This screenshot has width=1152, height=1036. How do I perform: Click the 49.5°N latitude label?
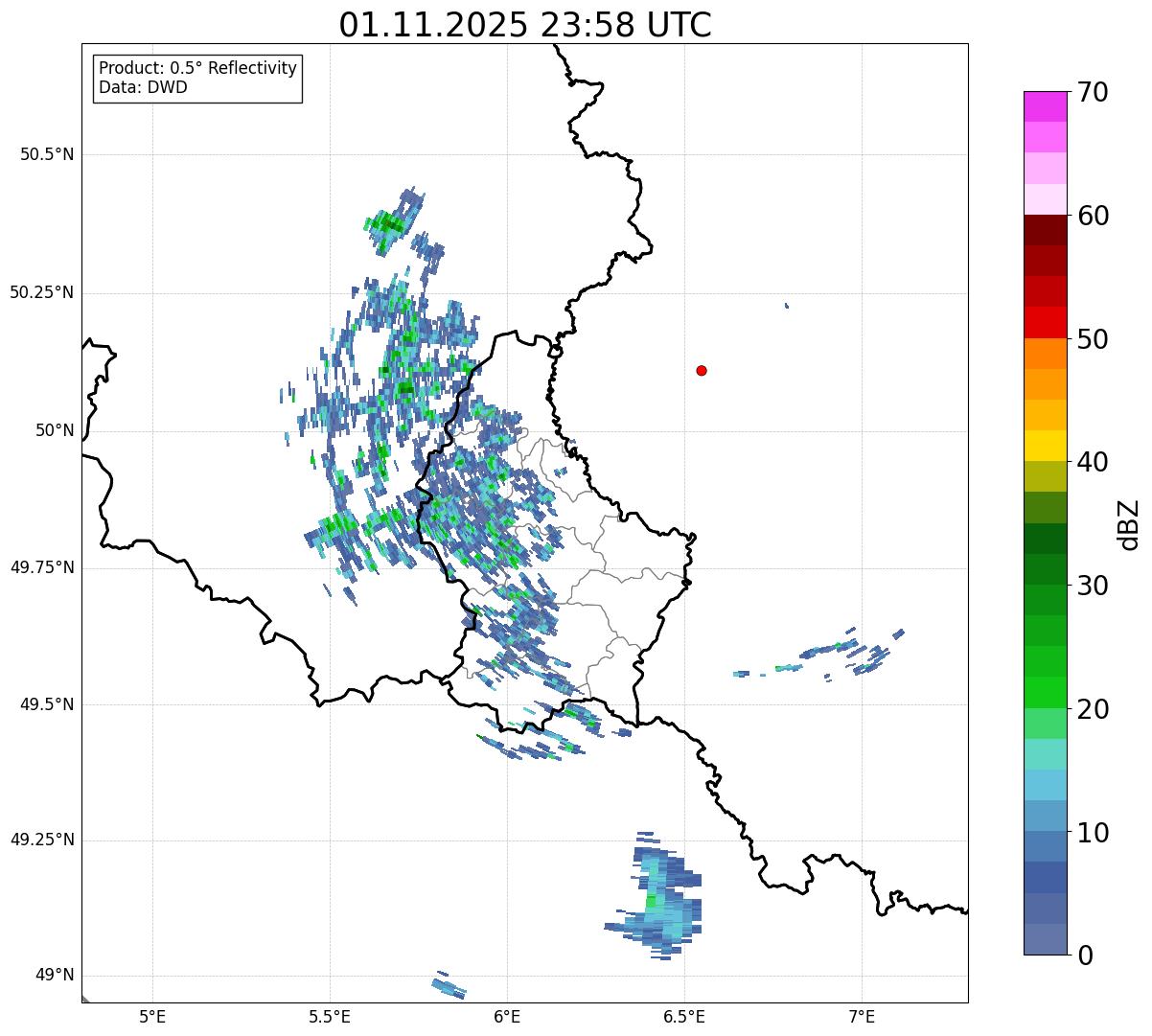[x=47, y=704]
